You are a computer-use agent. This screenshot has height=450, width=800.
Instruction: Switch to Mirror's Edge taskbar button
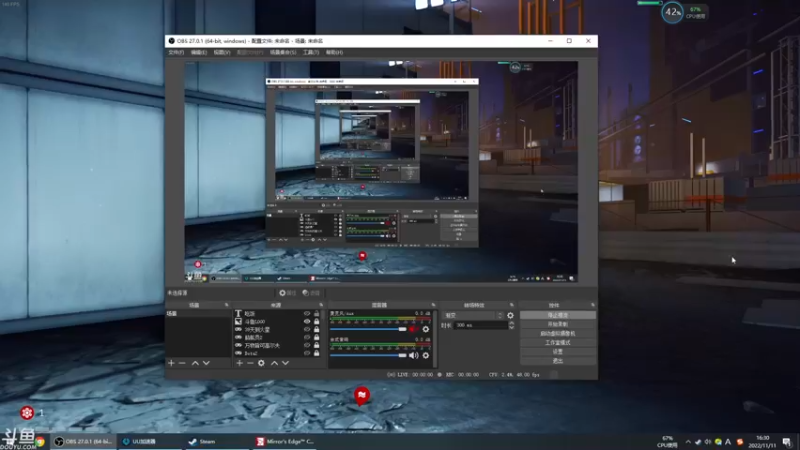click(x=284, y=442)
